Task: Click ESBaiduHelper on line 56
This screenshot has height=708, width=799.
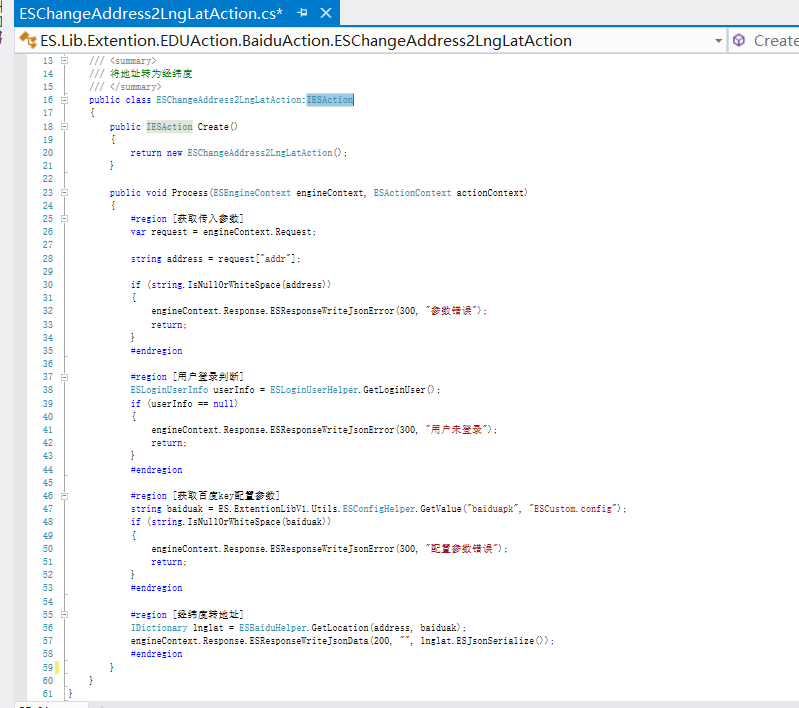Action: (273, 628)
